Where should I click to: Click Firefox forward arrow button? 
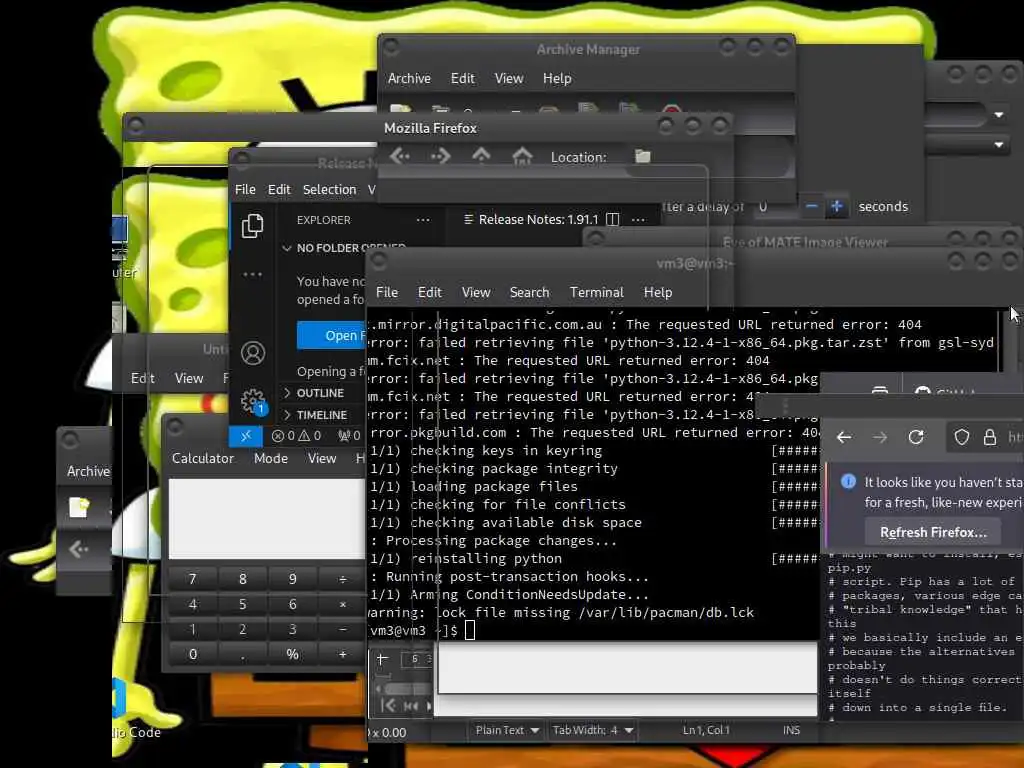[x=880, y=437]
